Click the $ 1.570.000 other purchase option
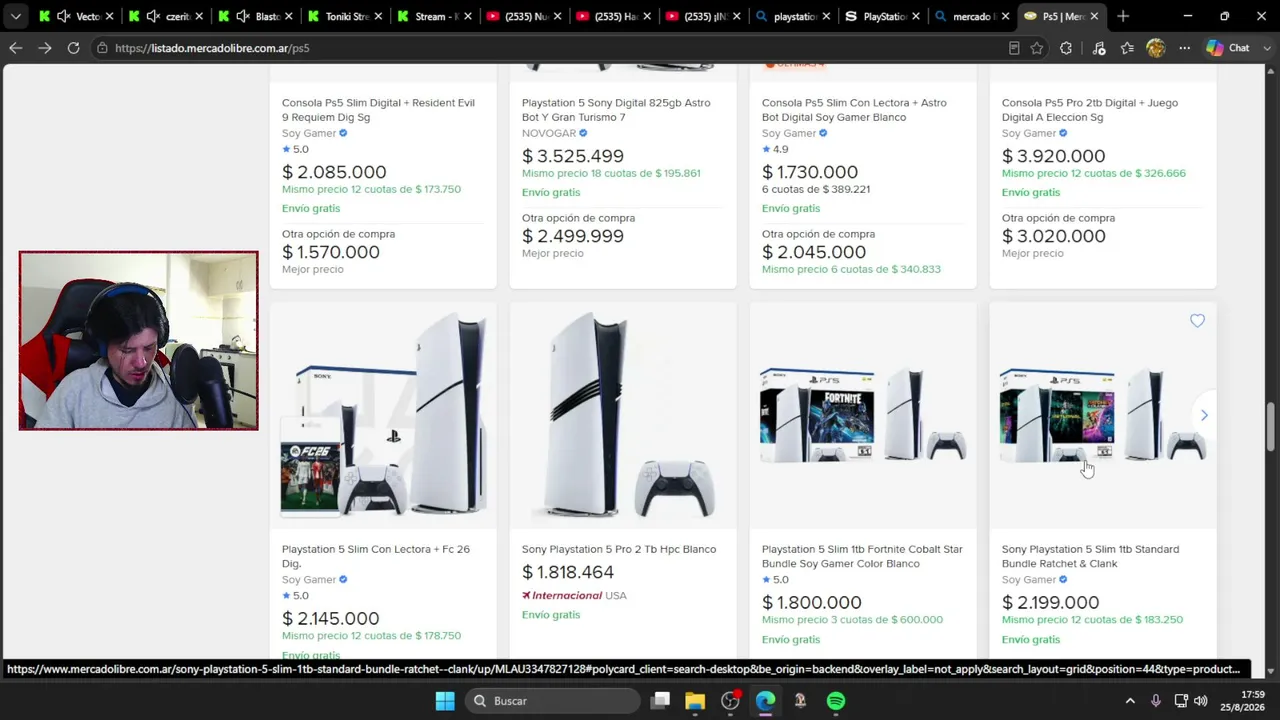 pos(331,252)
